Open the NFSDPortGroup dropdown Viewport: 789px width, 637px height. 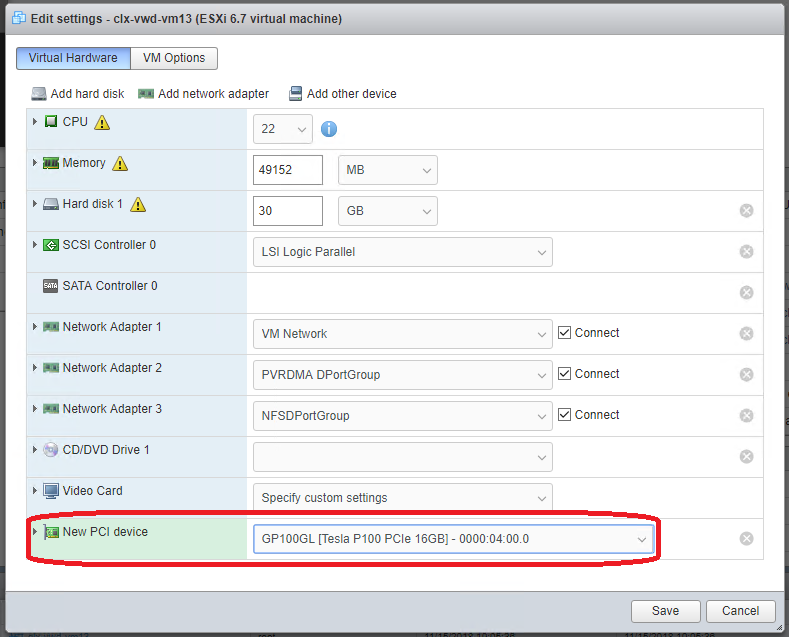[403, 416]
